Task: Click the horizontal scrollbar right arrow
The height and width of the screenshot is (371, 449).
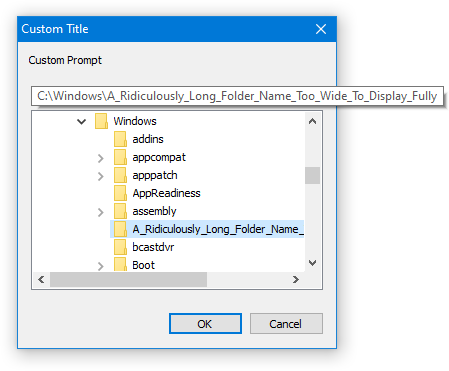Action: 296,279
